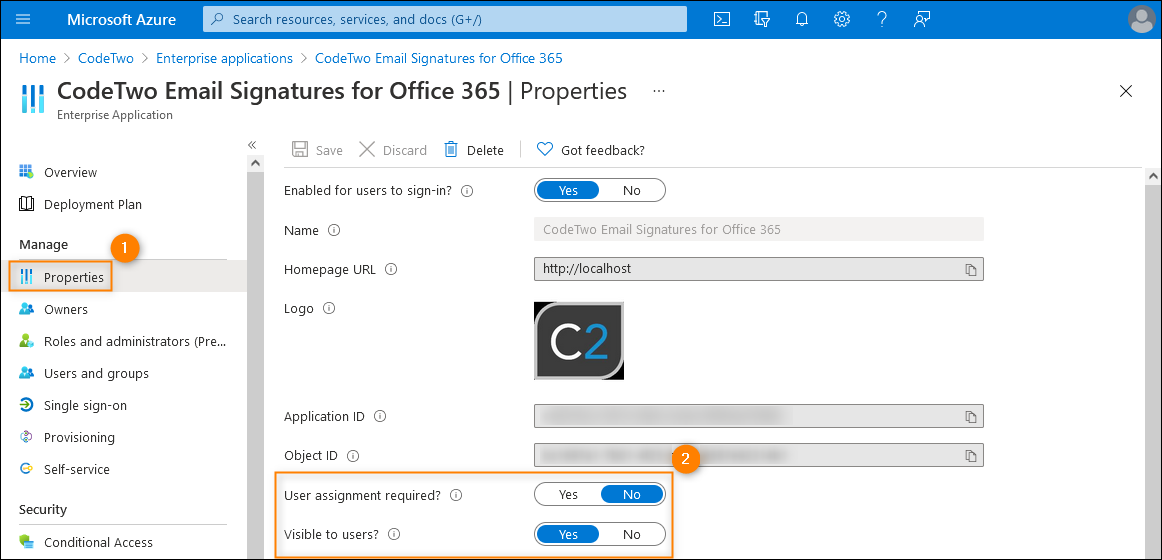1162x560 pixels.
Task: Set Enabled for users to sign-in to No
Action: [631, 190]
